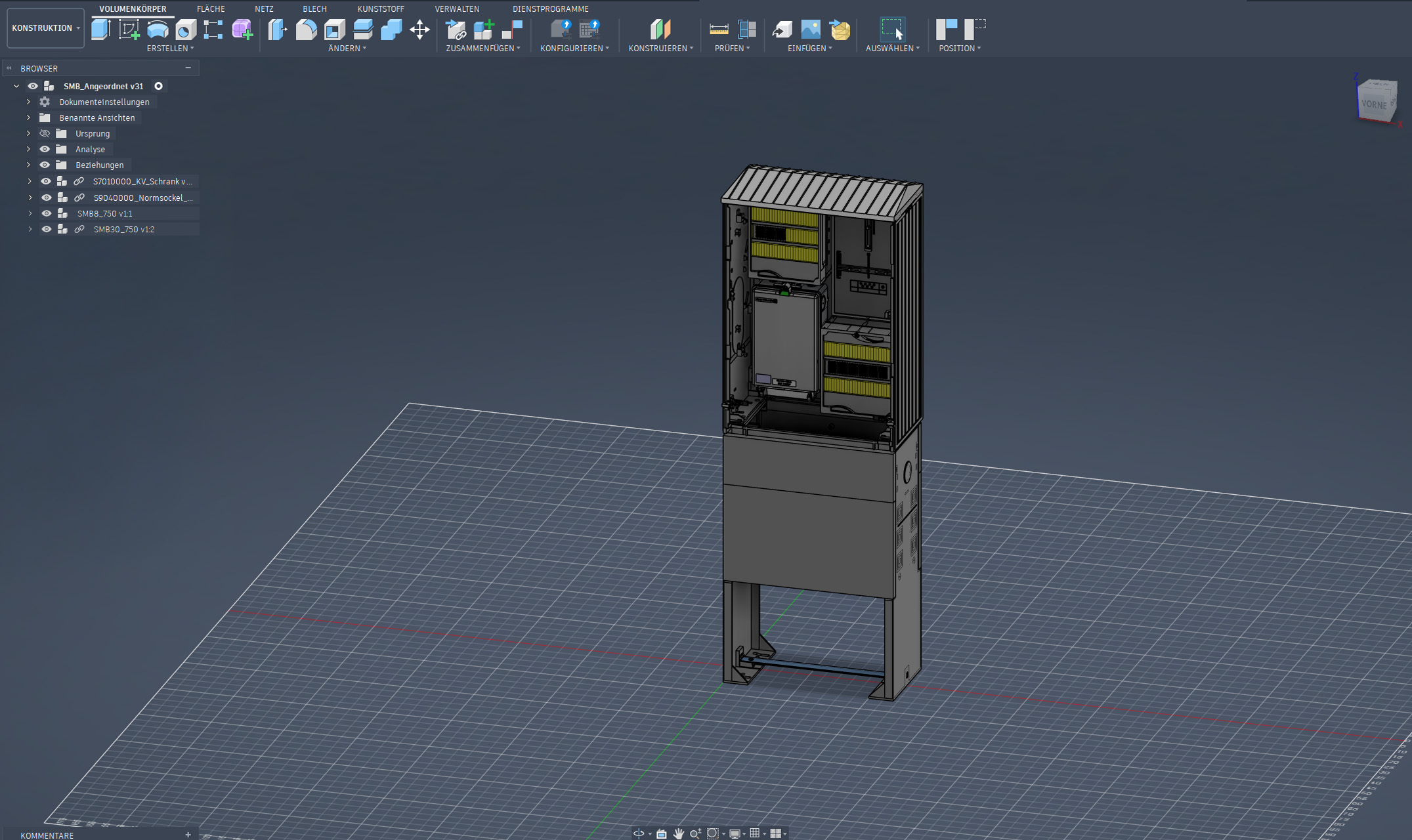Click the Orbit tool in navigation bar
The width and height of the screenshot is (1412, 840).
tap(639, 833)
